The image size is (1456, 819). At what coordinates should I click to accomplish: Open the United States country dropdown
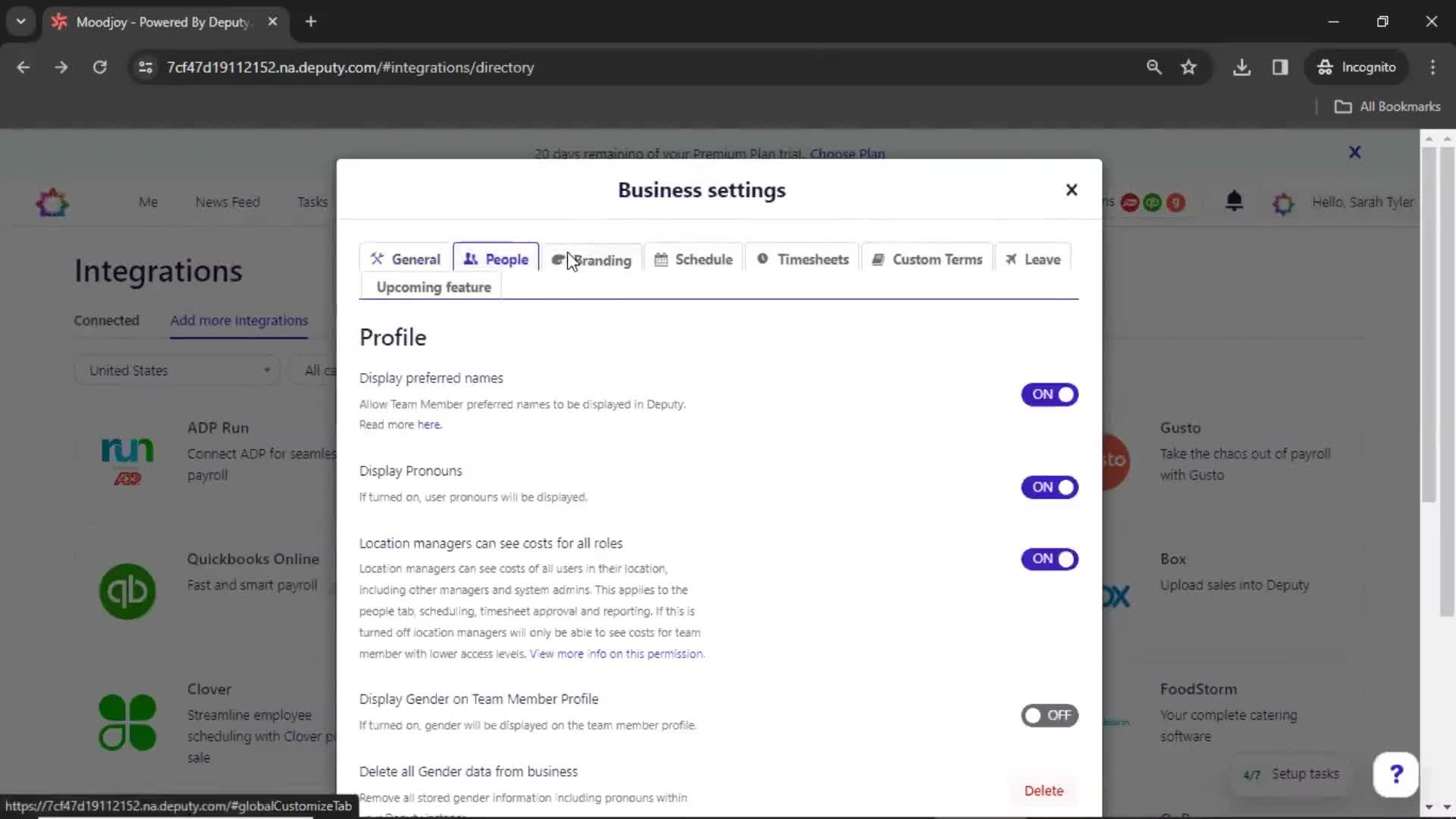[176, 370]
